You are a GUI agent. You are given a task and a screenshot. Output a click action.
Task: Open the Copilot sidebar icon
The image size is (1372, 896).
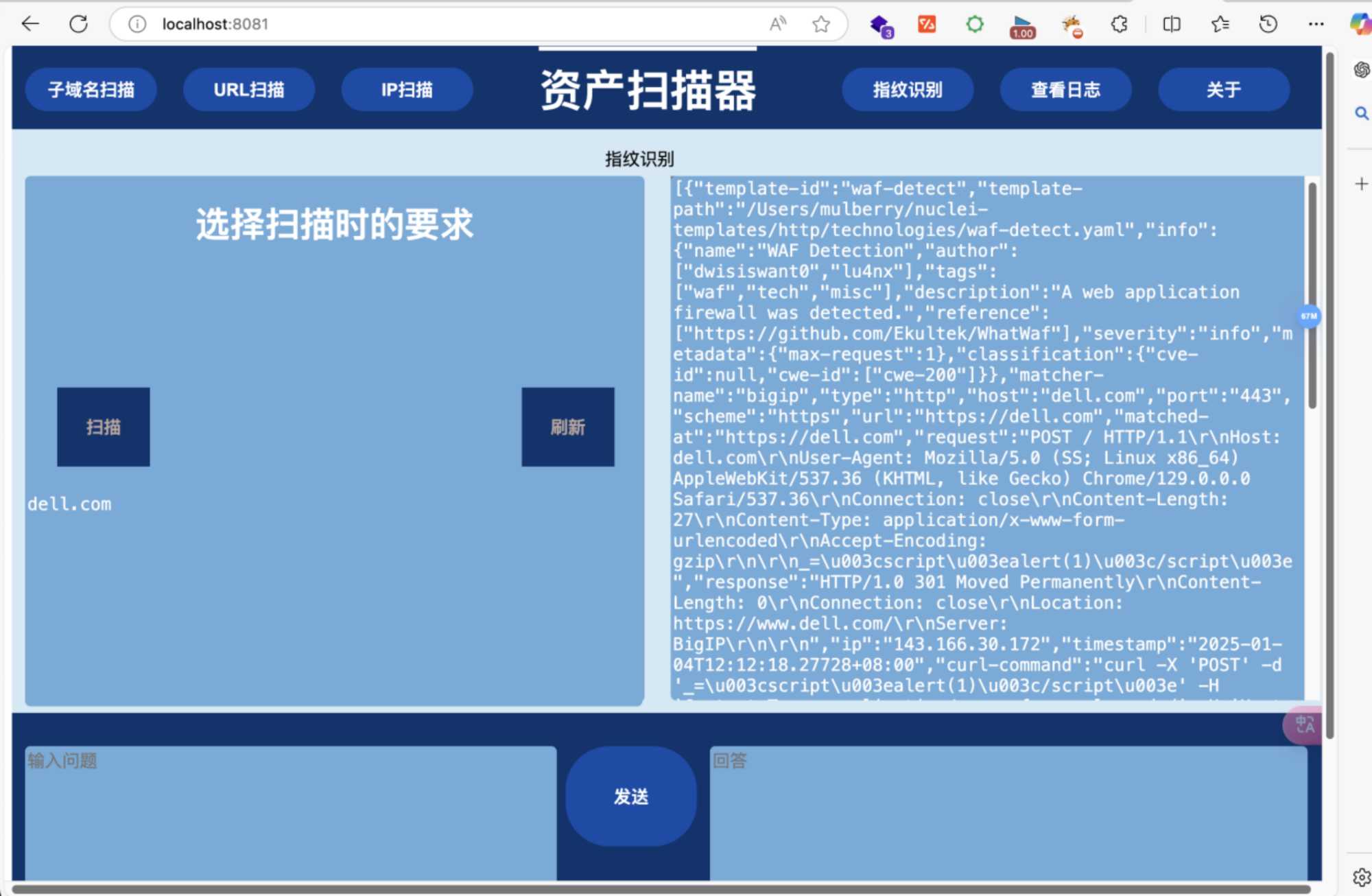tap(1360, 24)
